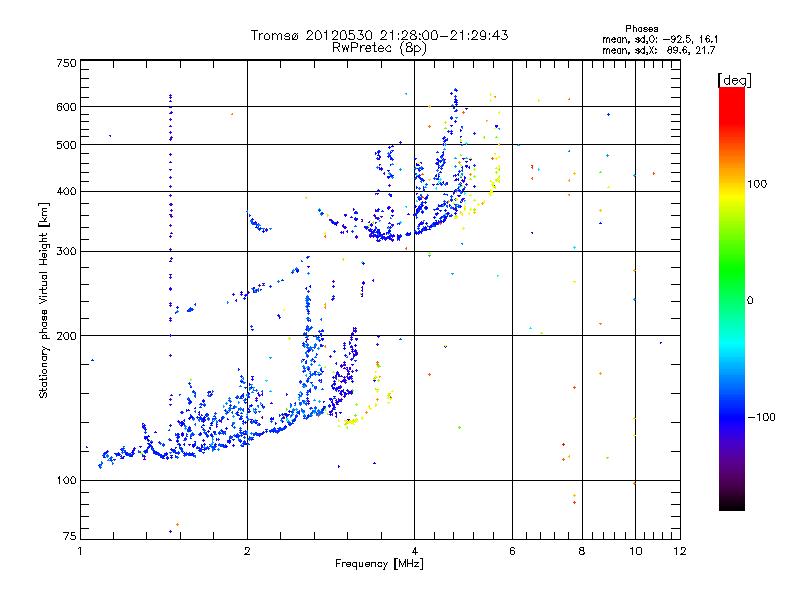Click the '100' colorbar tick label
This screenshot has height=600, width=800.
point(757,184)
